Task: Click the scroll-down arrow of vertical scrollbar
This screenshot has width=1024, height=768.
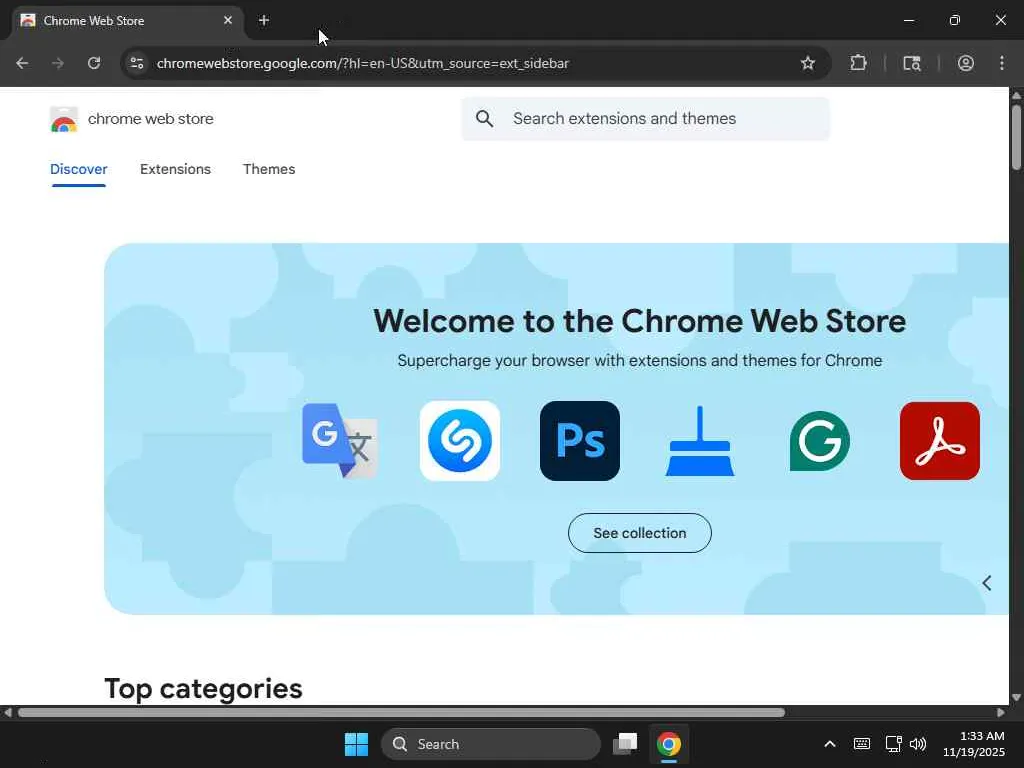Action: [1016, 697]
